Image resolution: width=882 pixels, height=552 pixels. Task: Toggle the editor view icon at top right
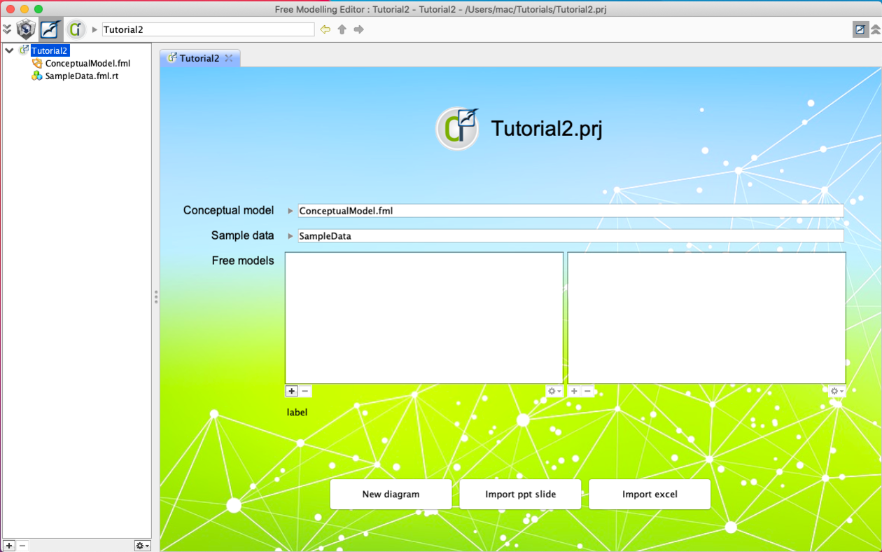pyautogui.click(x=860, y=29)
